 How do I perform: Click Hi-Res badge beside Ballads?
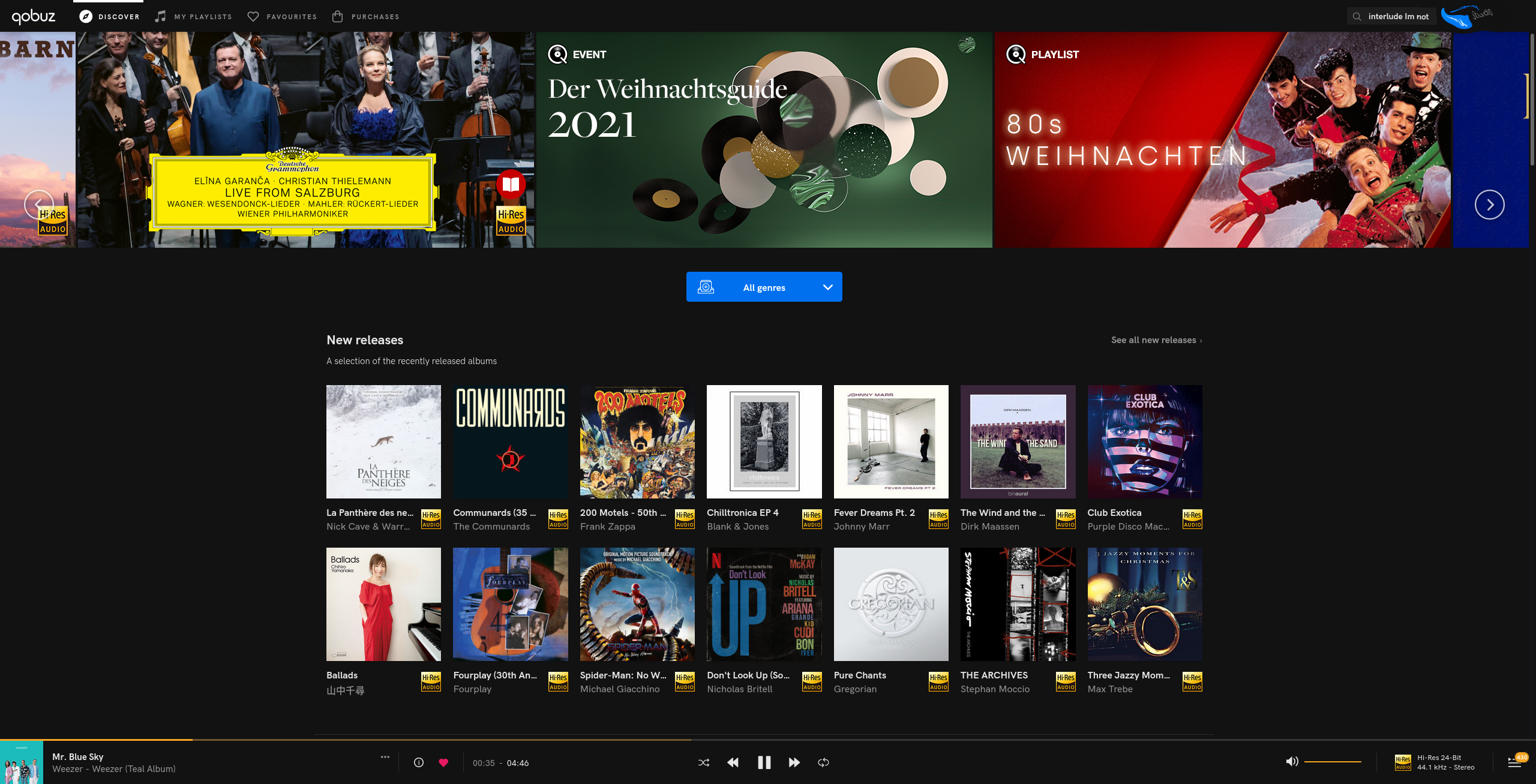[431, 681]
